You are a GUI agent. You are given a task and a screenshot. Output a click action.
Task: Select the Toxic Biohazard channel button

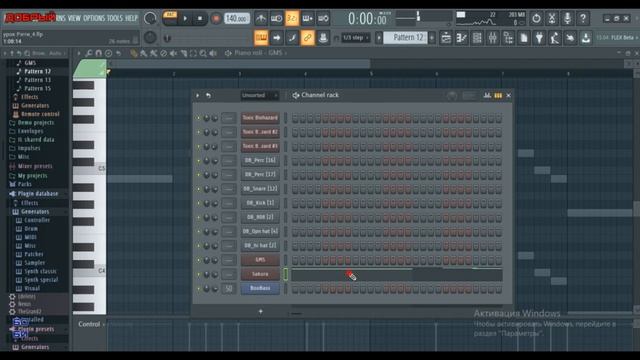pos(260,118)
